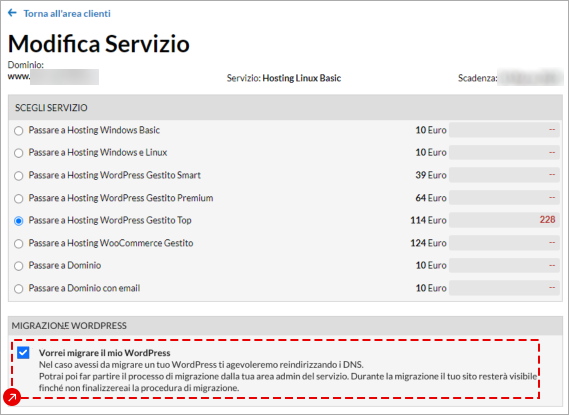Viewport: 569px width, 415px height.
Task: Click the 'SCEGLI SERVIZIO' section header
Action: [285, 107]
